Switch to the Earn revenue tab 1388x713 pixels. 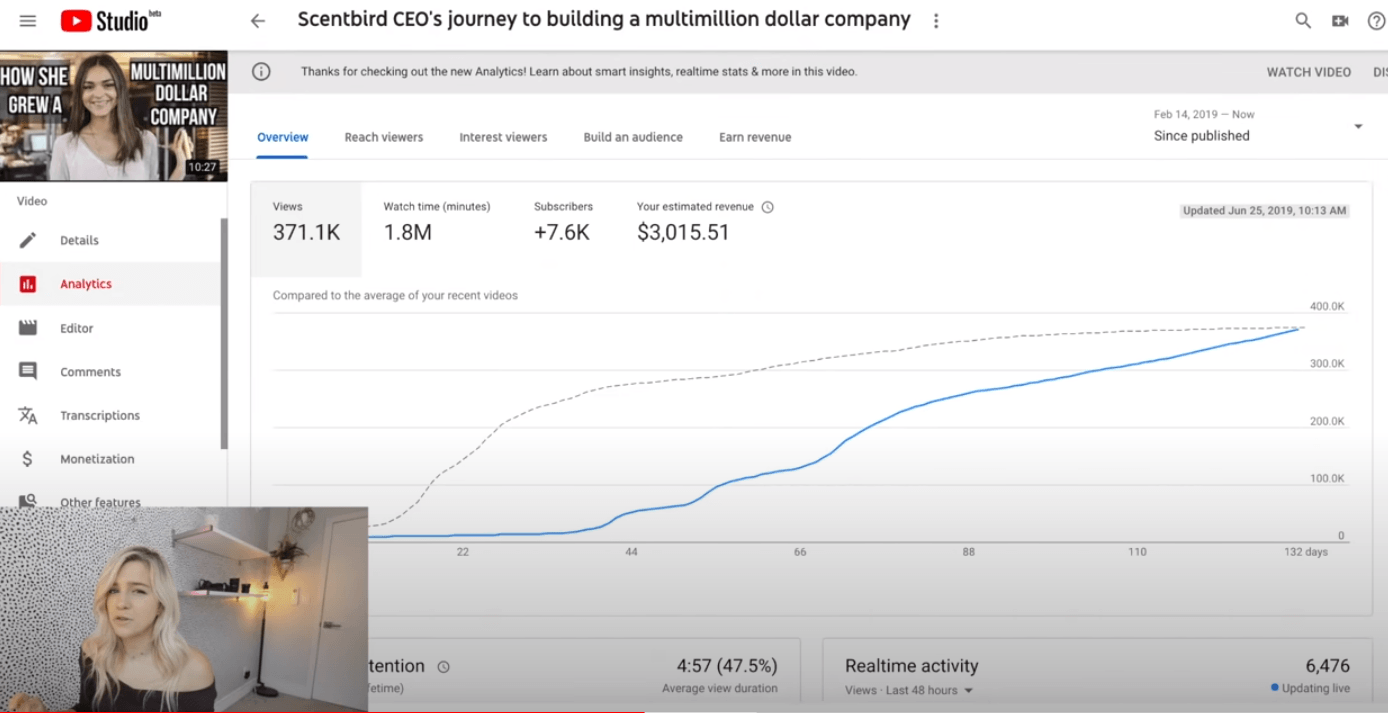pyautogui.click(x=755, y=137)
